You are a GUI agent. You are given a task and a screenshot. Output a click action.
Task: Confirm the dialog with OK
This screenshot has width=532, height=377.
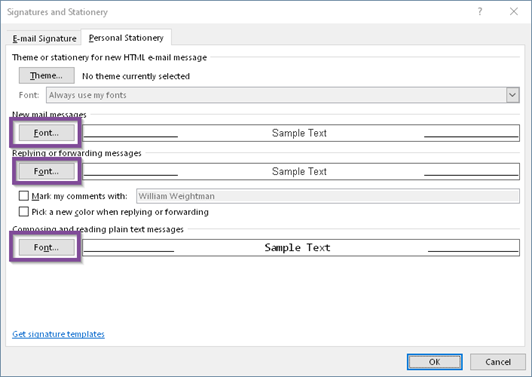click(x=435, y=362)
